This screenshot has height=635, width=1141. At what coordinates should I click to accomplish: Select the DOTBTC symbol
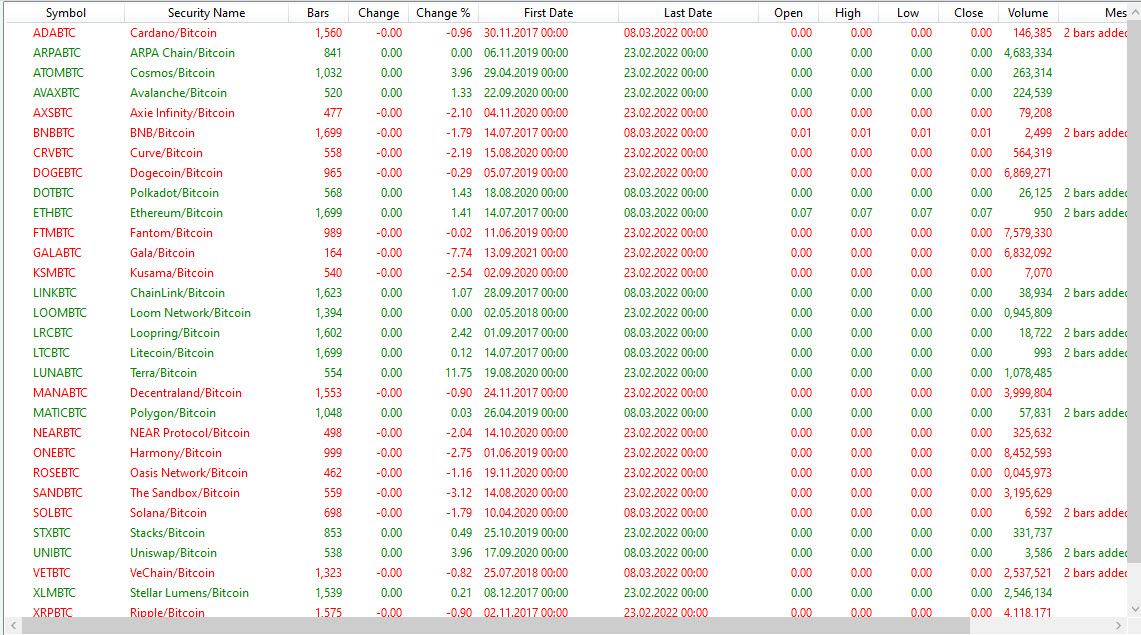pyautogui.click(x=53, y=193)
